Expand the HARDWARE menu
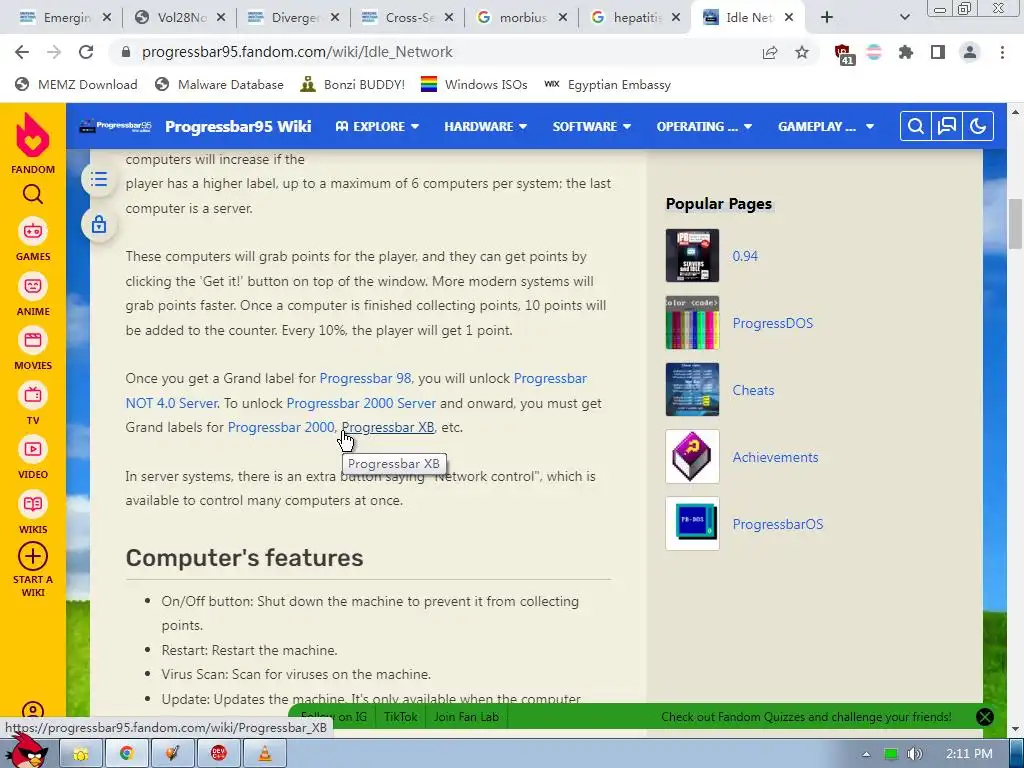 click(485, 126)
